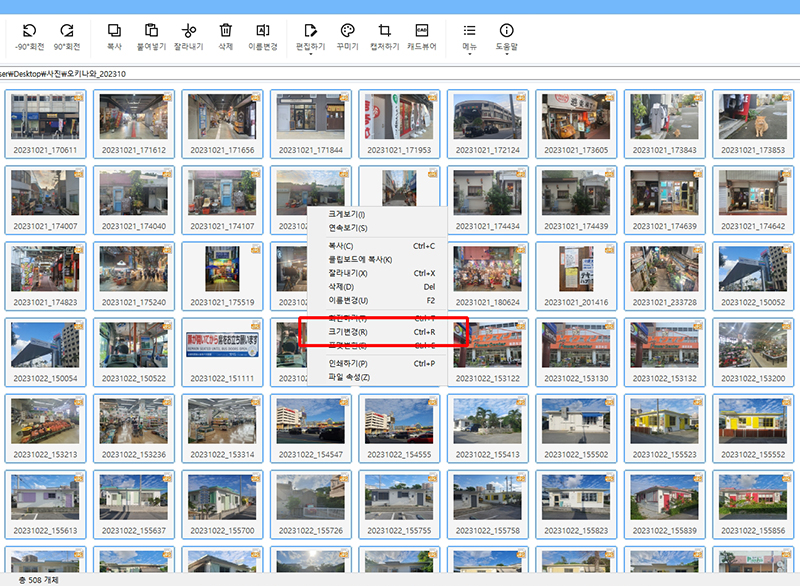The width and height of the screenshot is (800, 586).
Task: Select 복사(C) Ctrl+C in context menu
Action: click(378, 246)
